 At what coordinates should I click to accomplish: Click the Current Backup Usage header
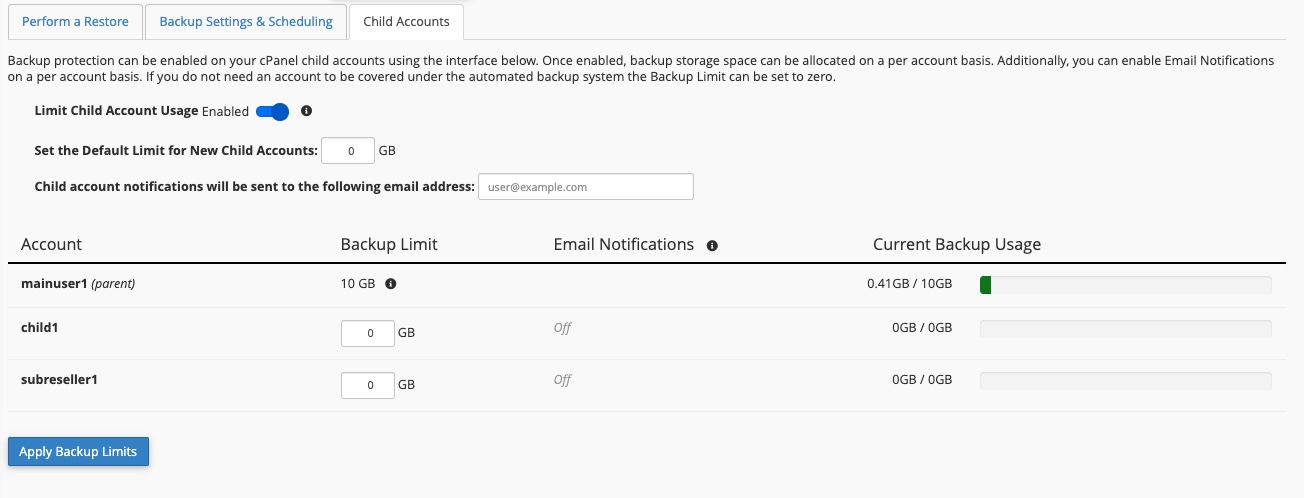tap(956, 244)
